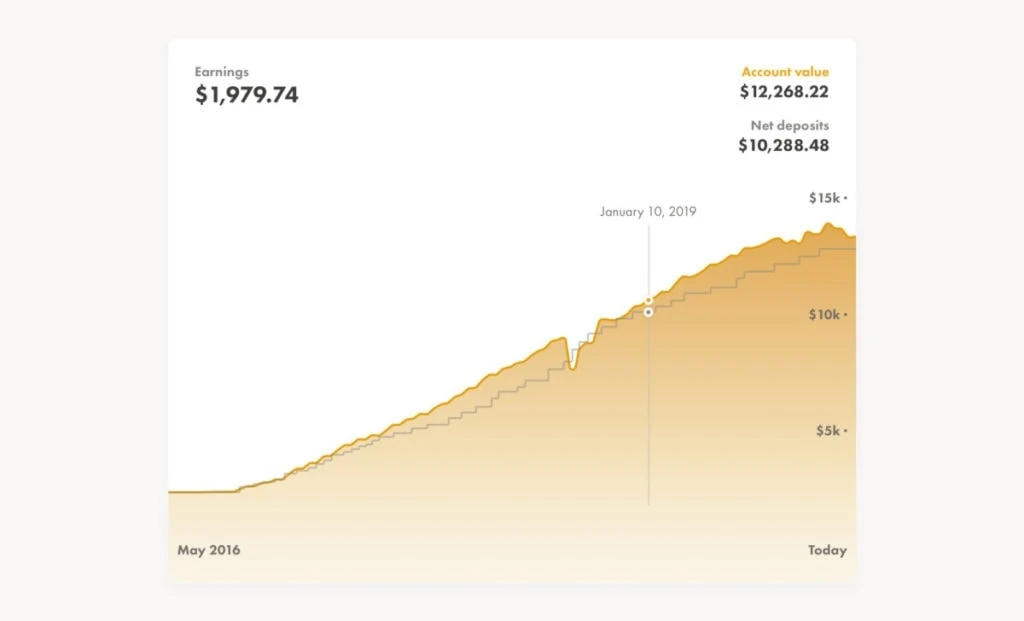
Task: Jump to the Today end label
Action: click(827, 550)
